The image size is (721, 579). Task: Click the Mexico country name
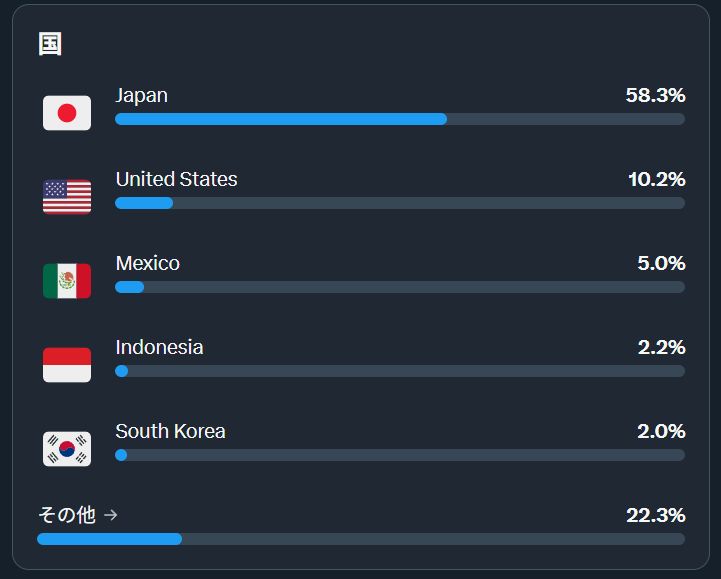[147, 264]
